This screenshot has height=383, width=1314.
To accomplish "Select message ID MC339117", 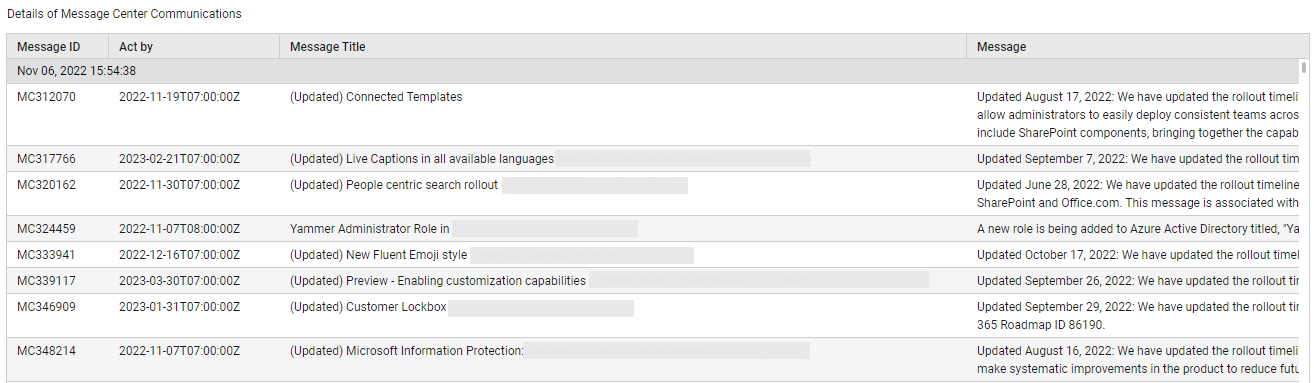I will click(46, 281).
